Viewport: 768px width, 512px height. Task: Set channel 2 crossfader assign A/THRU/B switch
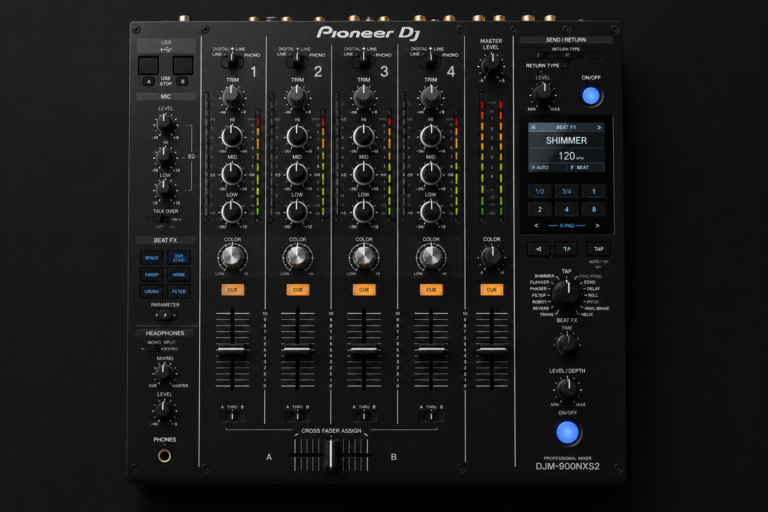pyautogui.click(x=297, y=416)
